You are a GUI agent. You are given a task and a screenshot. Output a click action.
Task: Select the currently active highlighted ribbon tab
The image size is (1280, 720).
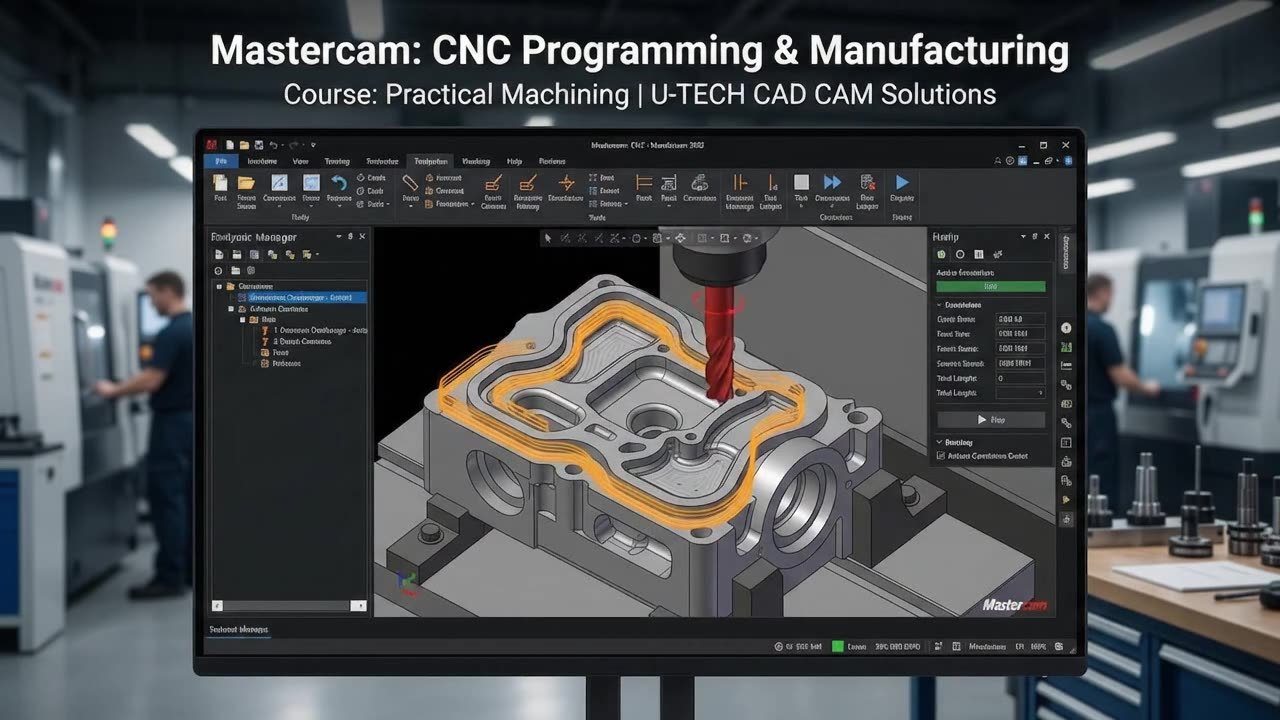pyautogui.click(x=431, y=161)
